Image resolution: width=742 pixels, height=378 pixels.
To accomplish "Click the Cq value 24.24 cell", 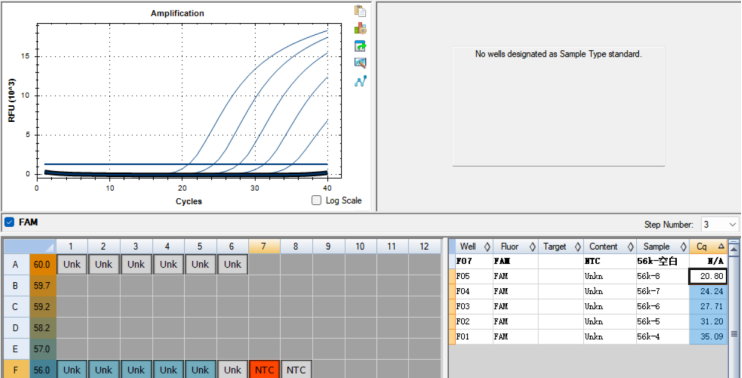I will pos(708,291).
